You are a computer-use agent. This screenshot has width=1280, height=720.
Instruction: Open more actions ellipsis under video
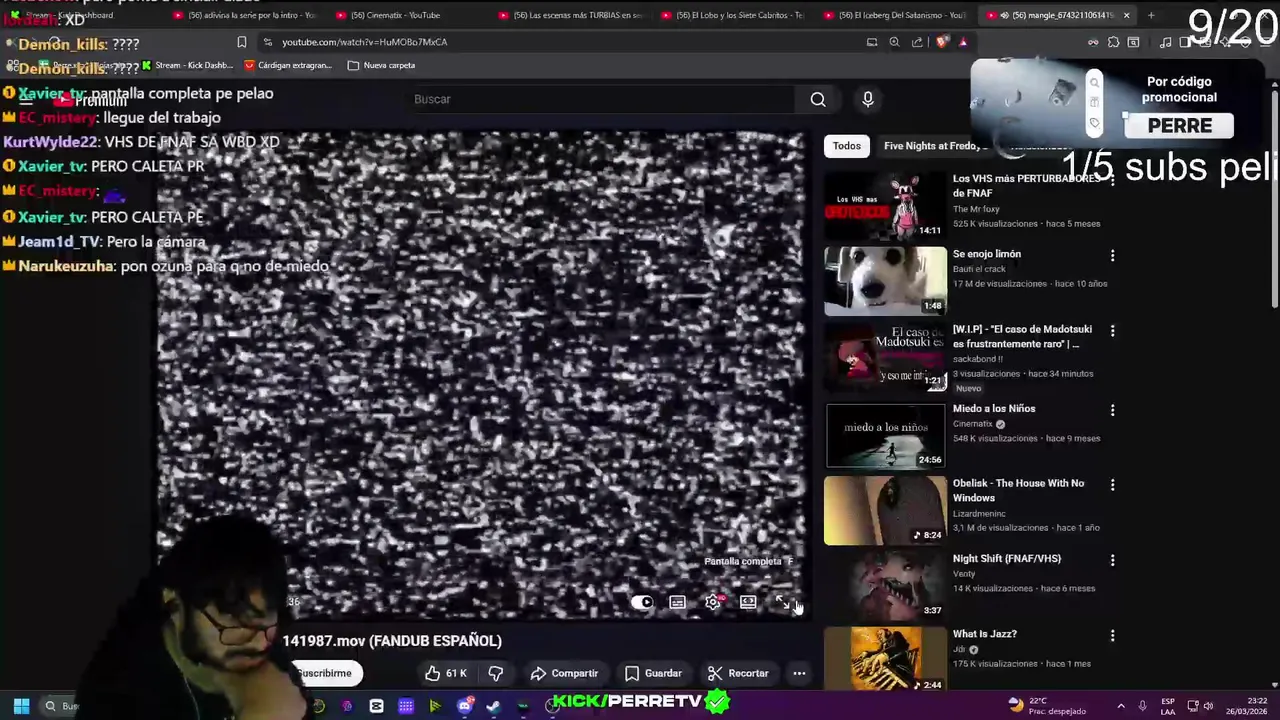pyautogui.click(x=799, y=673)
